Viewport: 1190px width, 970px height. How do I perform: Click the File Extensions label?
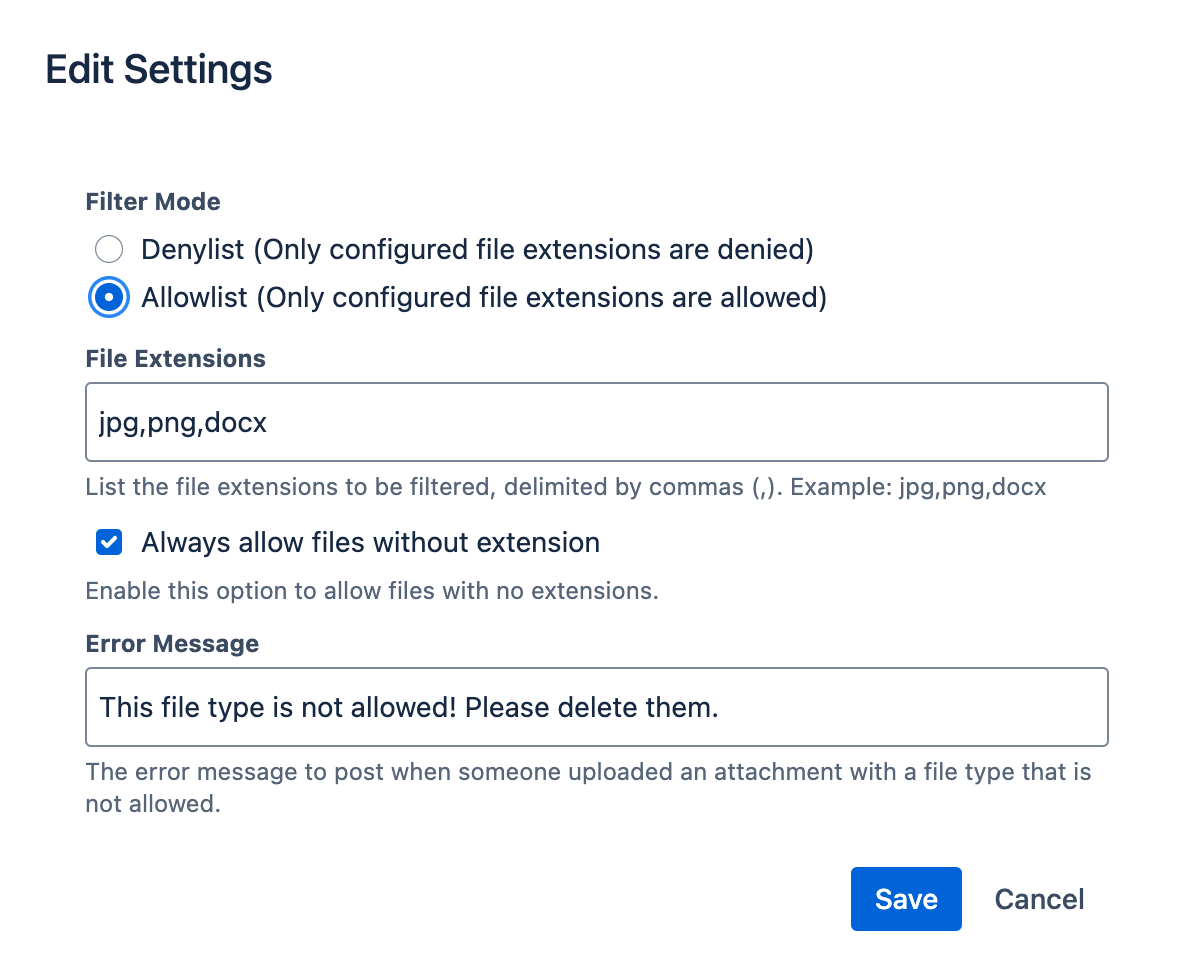pyautogui.click(x=175, y=358)
